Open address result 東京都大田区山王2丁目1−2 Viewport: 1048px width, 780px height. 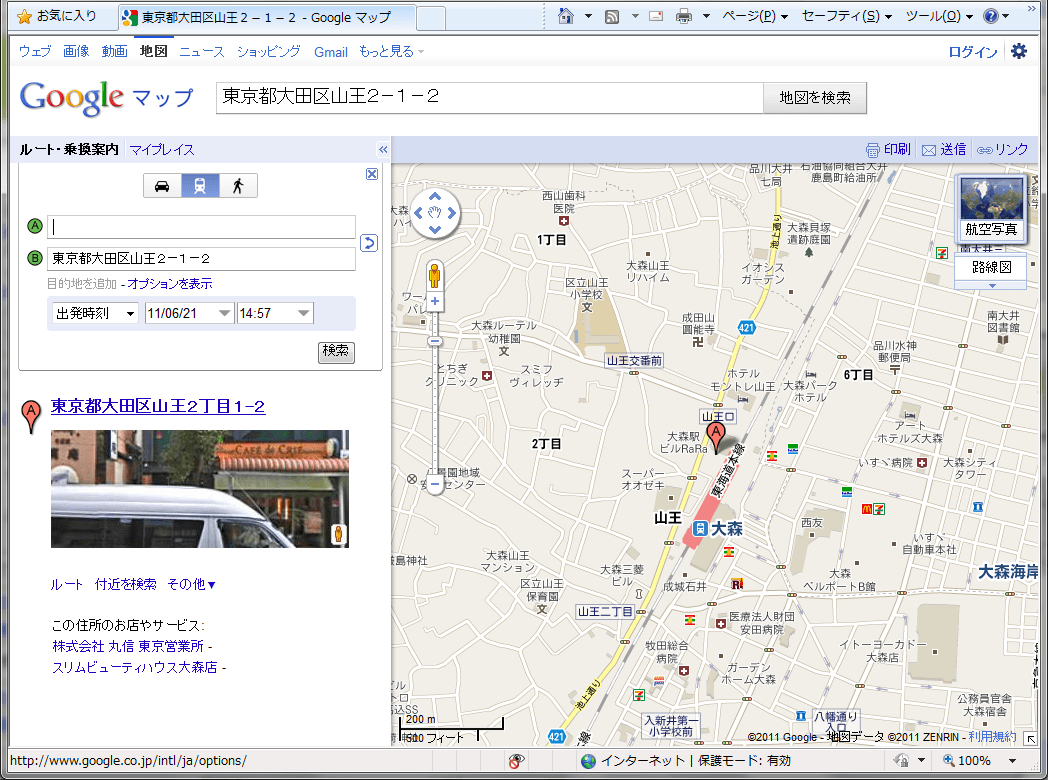(158, 406)
